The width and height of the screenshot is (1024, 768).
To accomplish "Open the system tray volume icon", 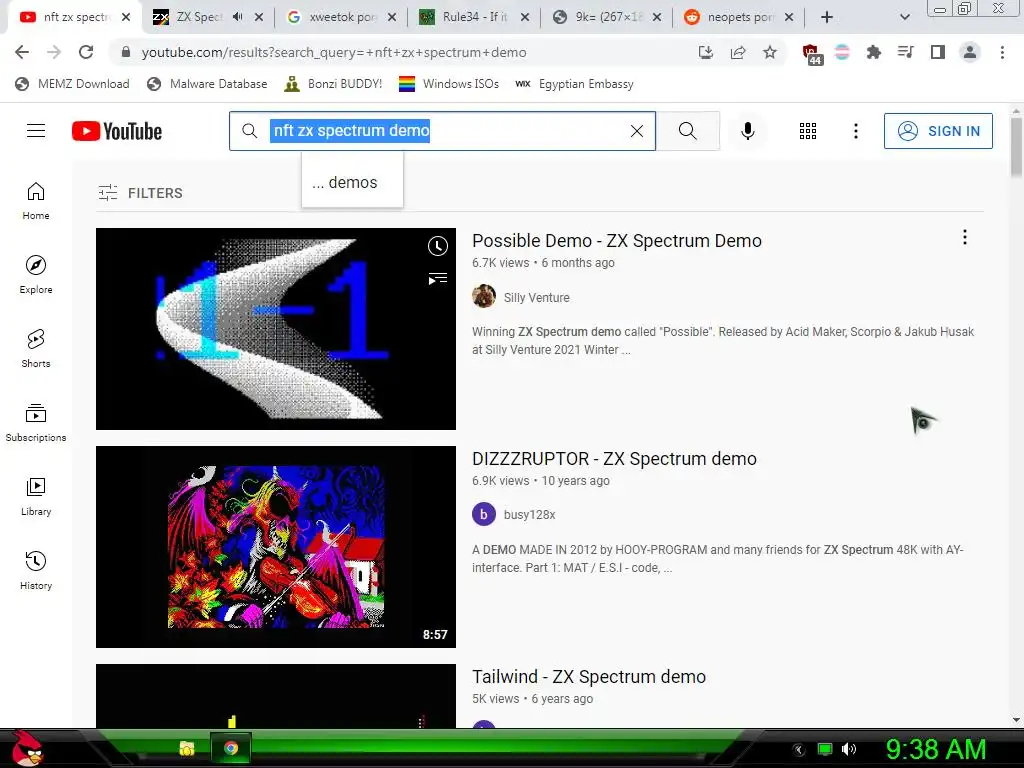I will pyautogui.click(x=849, y=749).
